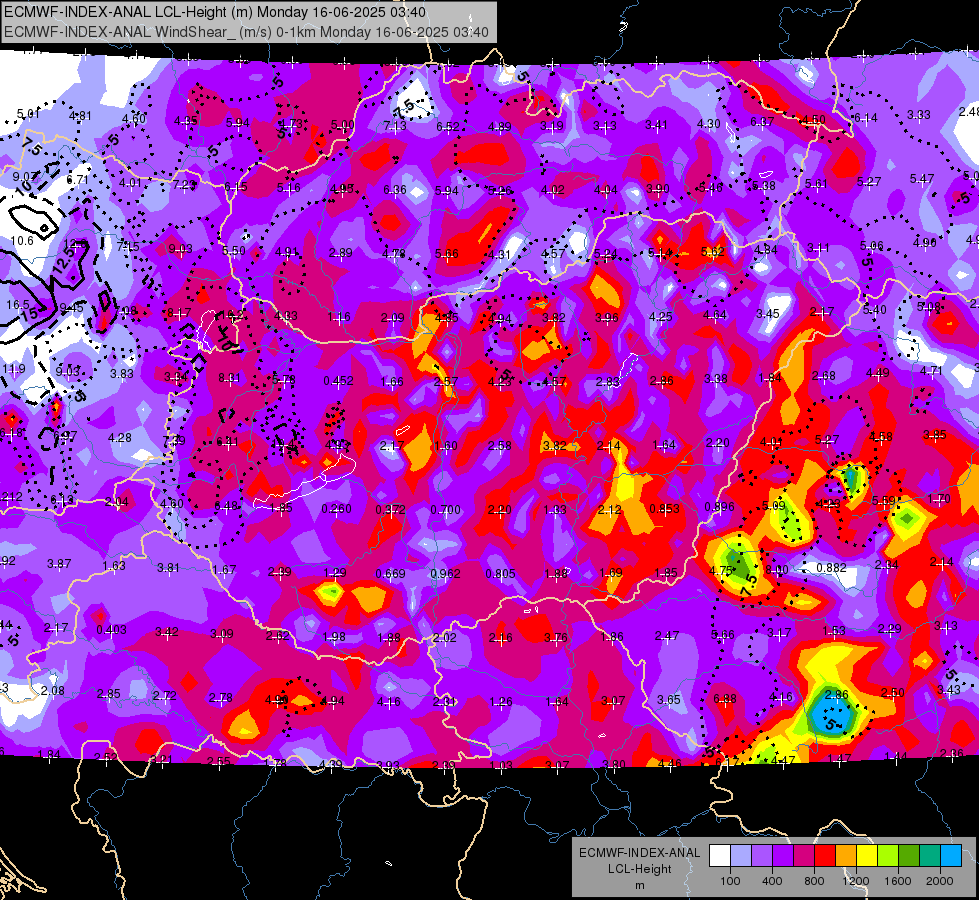This screenshot has height=900, width=979.
Task: Click the wind shear value 0.896
Action: pyautogui.click(x=719, y=507)
